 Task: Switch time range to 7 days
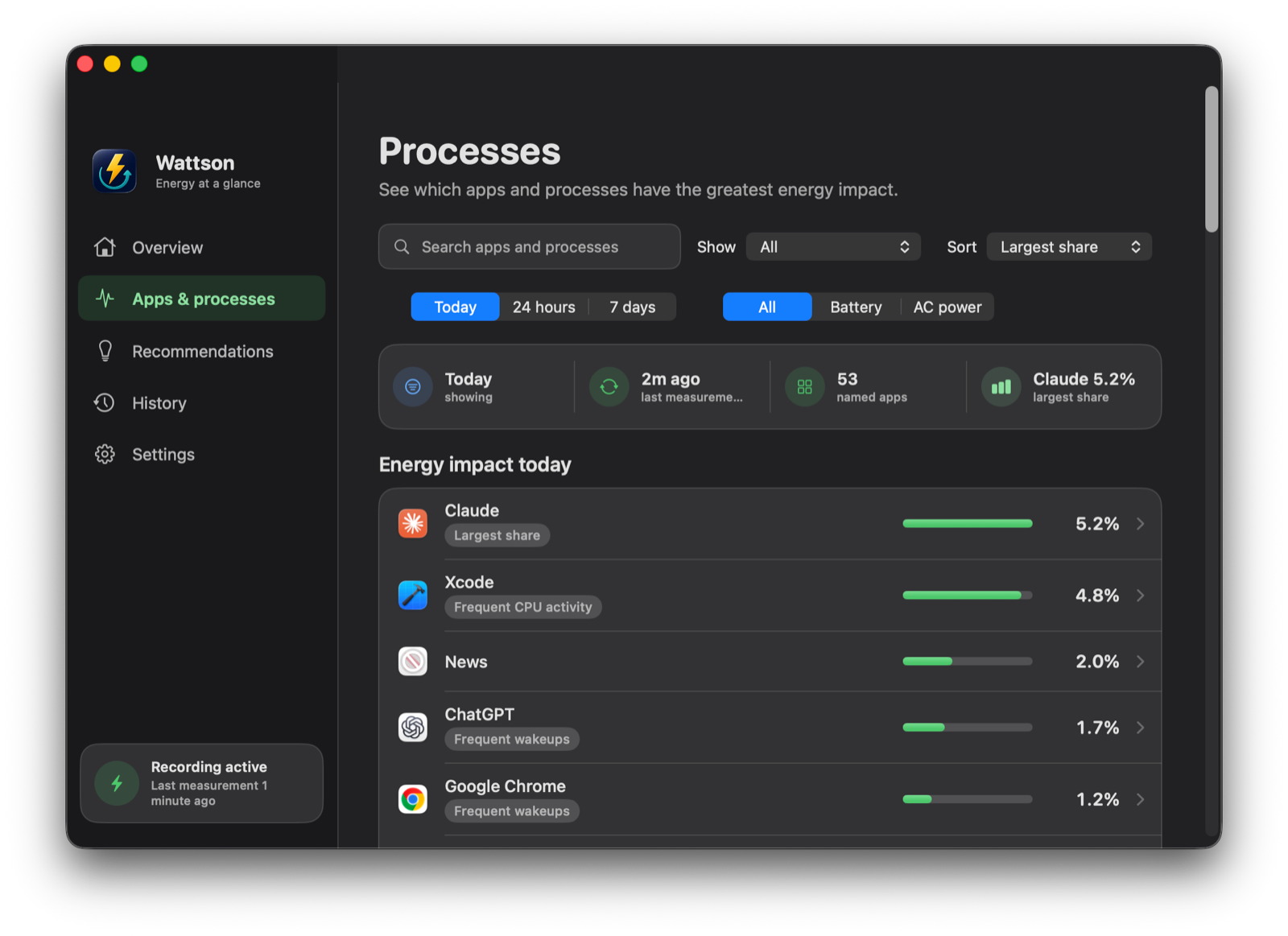[x=633, y=307]
